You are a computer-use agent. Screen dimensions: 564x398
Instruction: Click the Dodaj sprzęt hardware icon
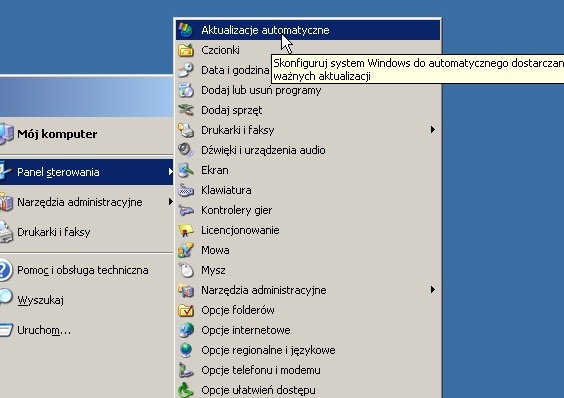coord(186,110)
